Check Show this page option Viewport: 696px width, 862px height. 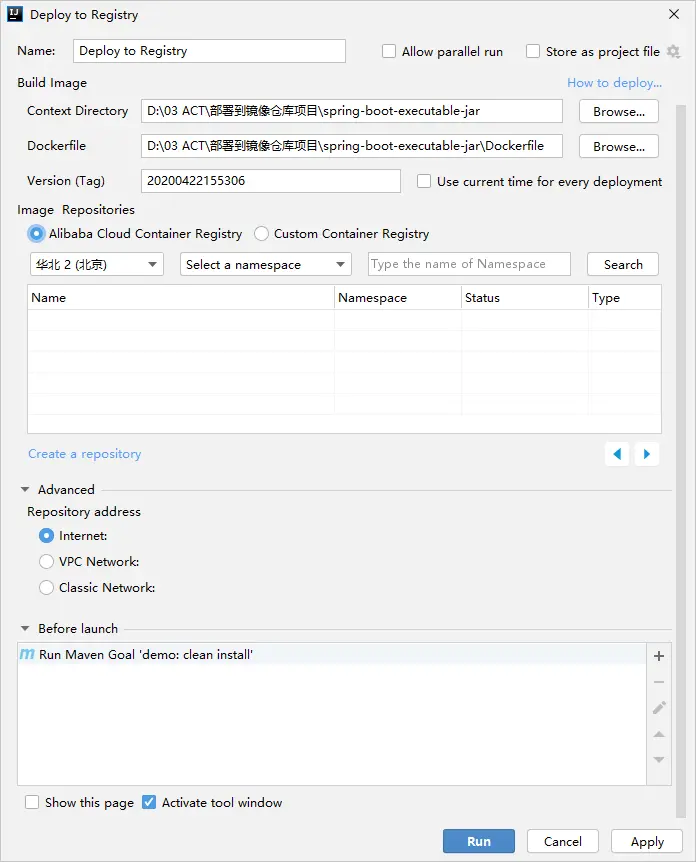point(32,803)
